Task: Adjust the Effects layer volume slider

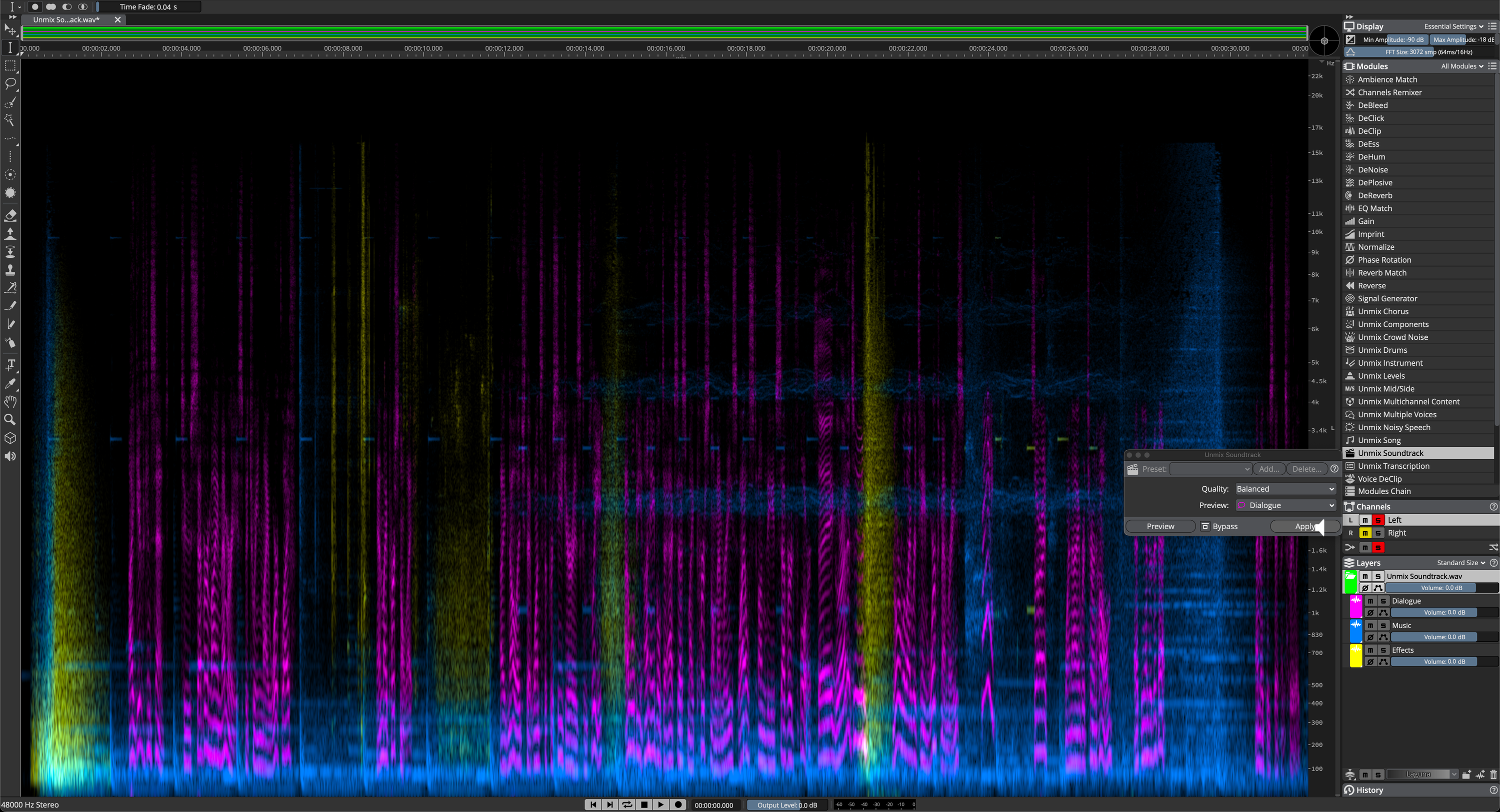Action: point(1443,661)
